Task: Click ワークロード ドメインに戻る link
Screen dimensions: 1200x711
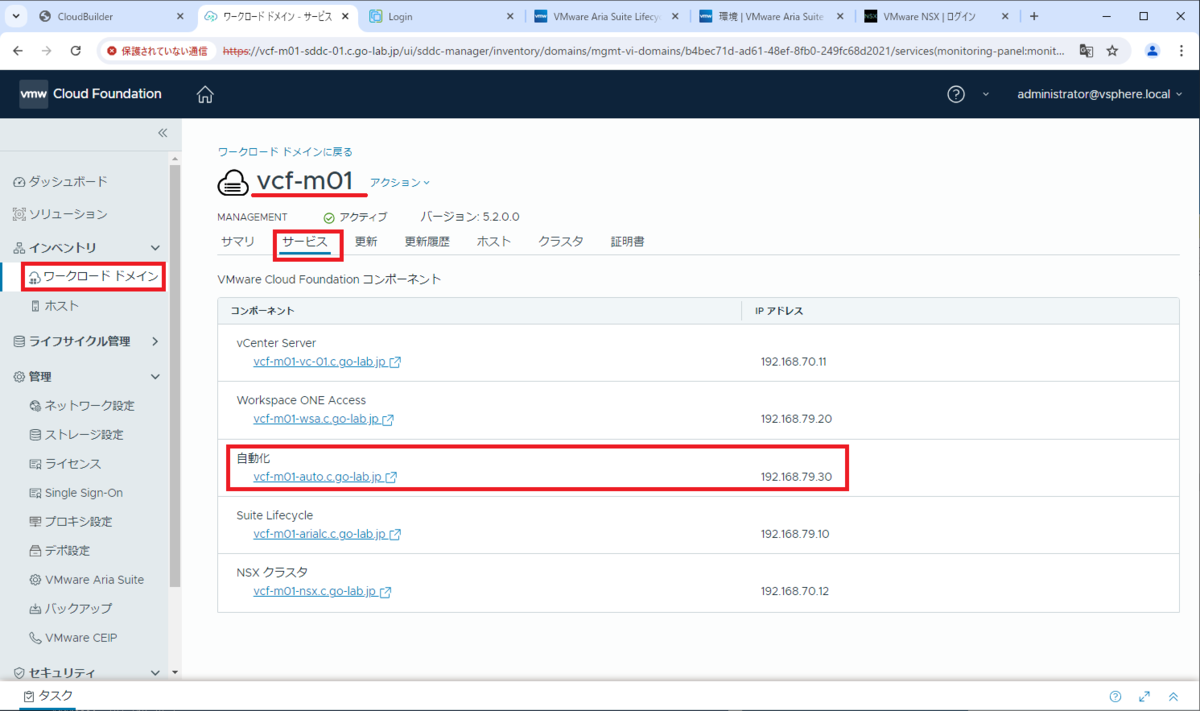Action: (285, 152)
